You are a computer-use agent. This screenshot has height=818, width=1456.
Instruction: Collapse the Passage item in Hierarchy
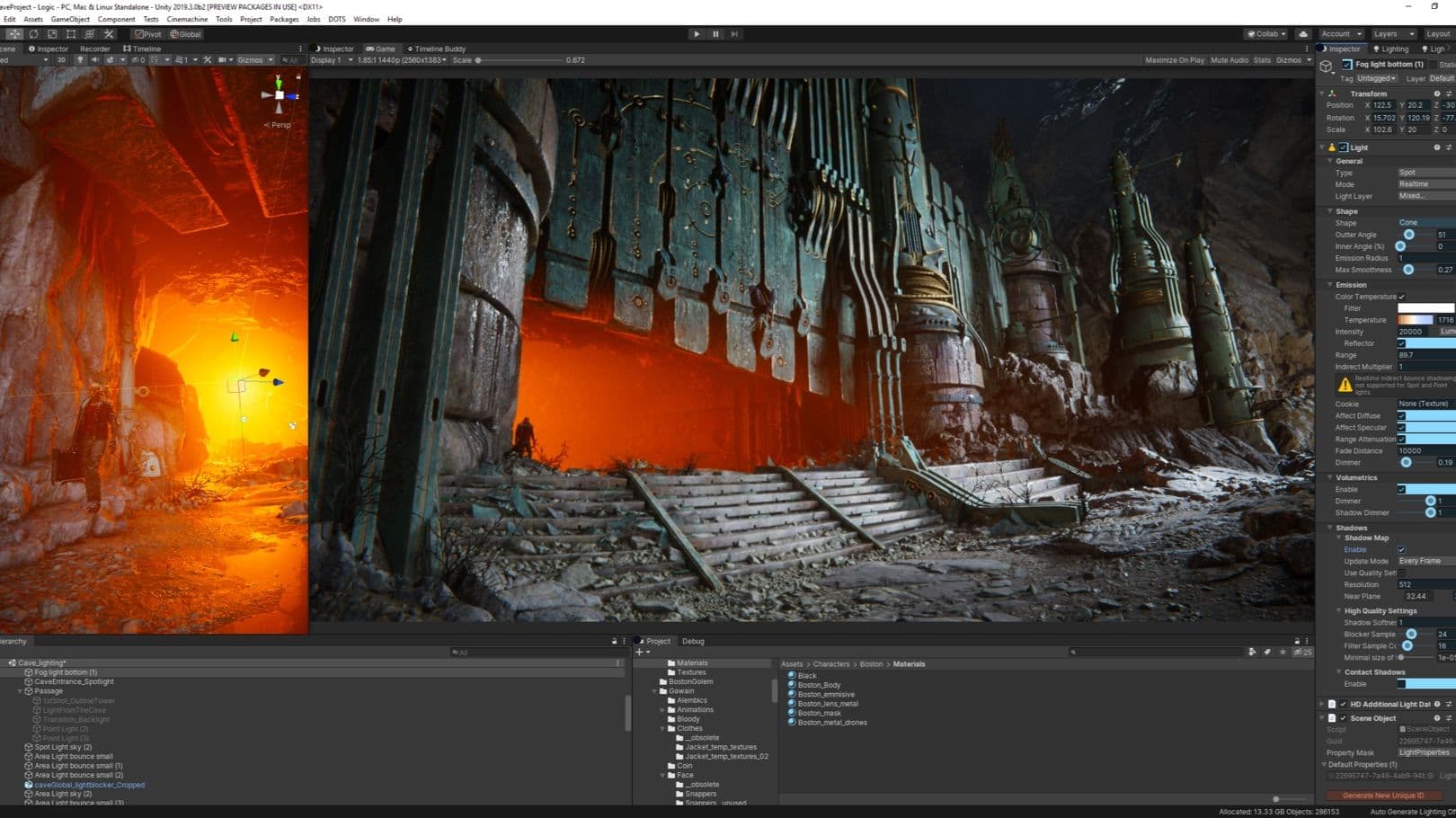click(x=20, y=691)
